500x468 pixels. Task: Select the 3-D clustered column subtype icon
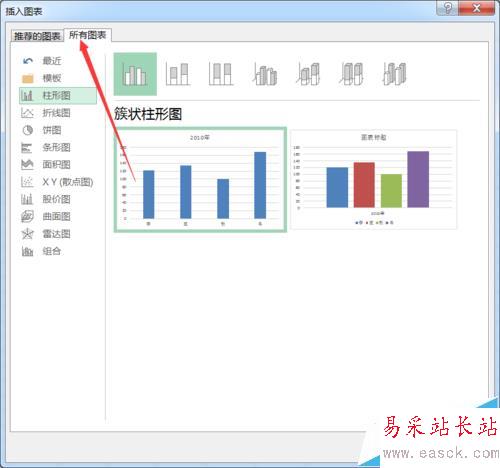[x=265, y=74]
